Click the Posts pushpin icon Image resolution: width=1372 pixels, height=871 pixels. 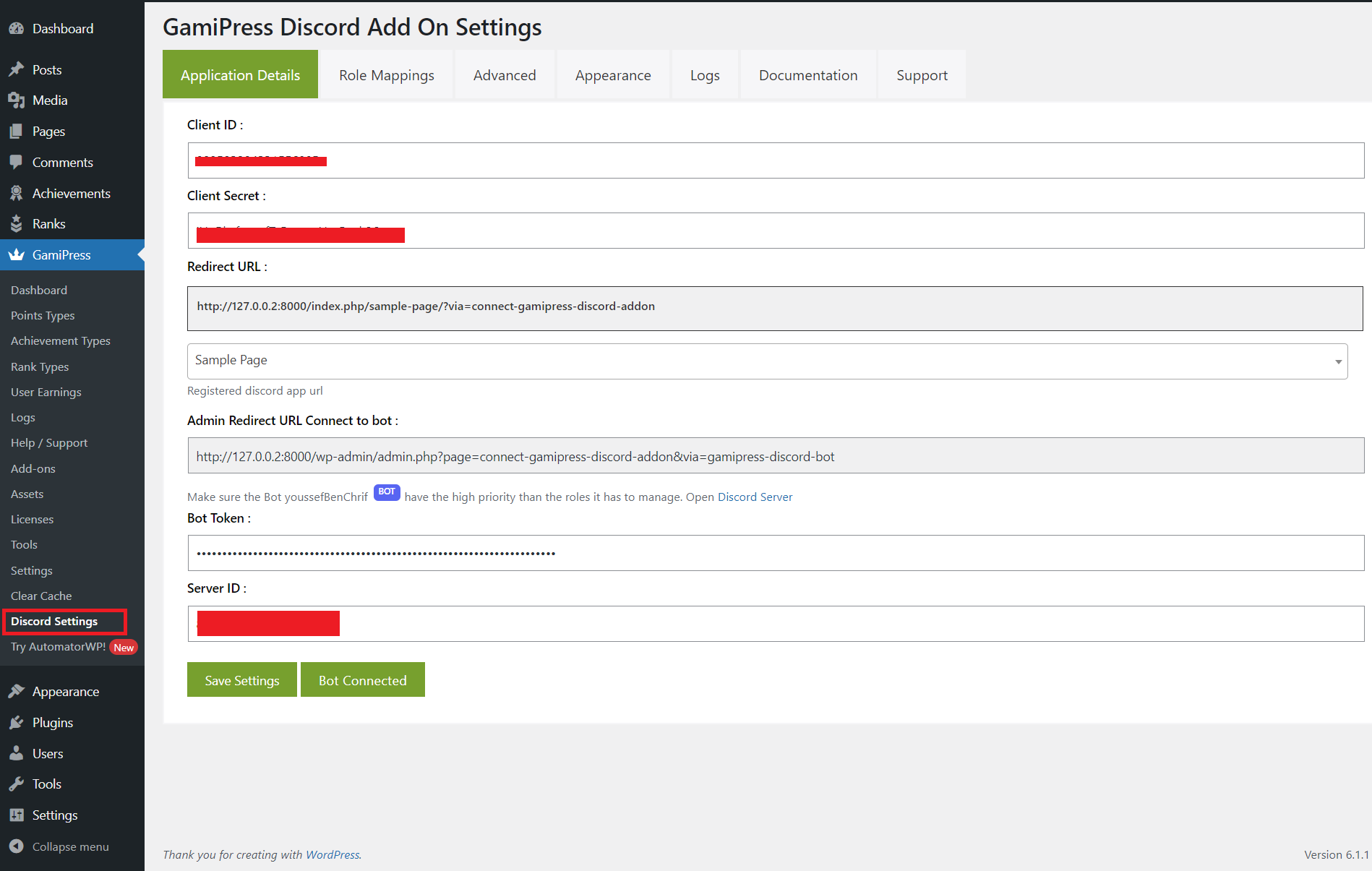[17, 69]
